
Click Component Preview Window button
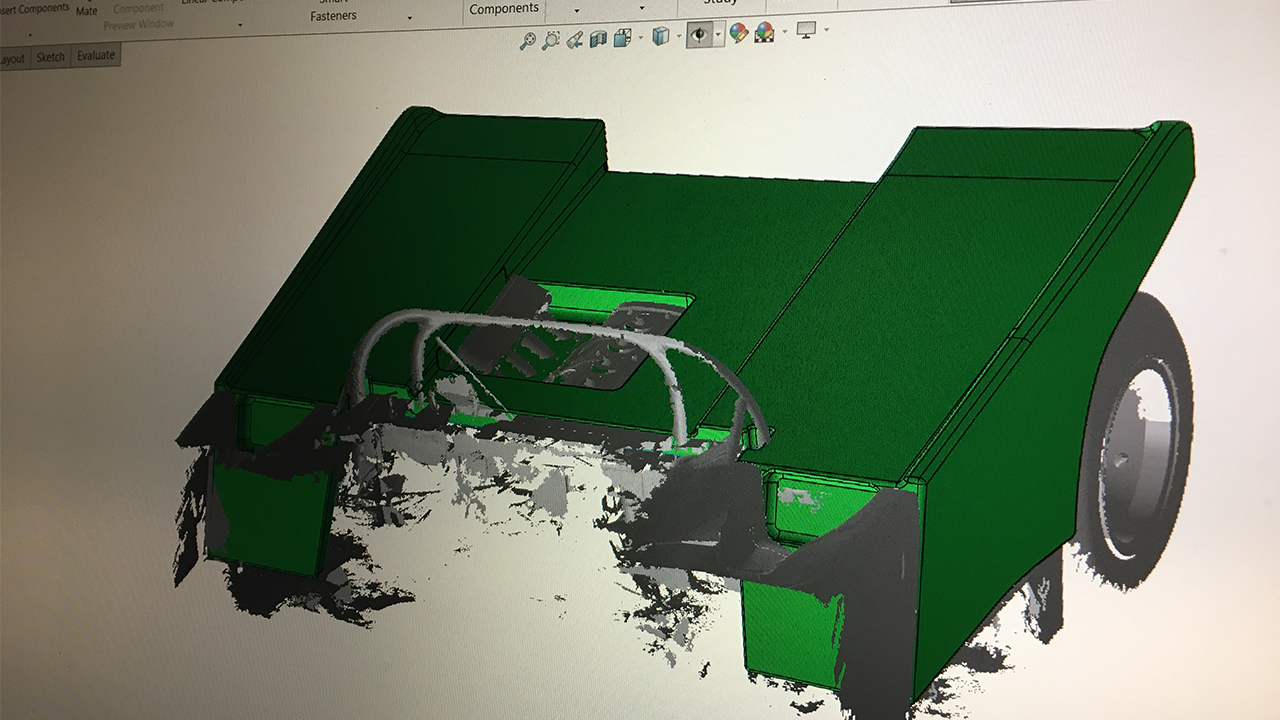138,16
